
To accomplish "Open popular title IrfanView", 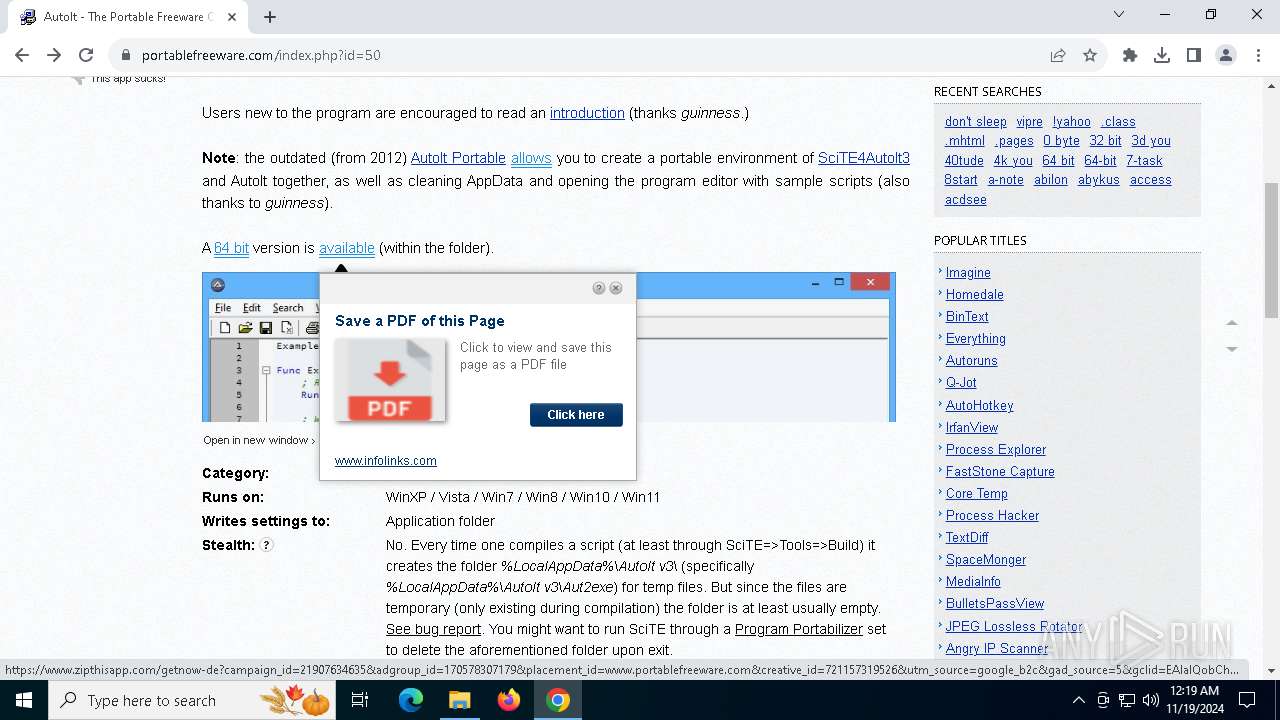I will 972,428.
